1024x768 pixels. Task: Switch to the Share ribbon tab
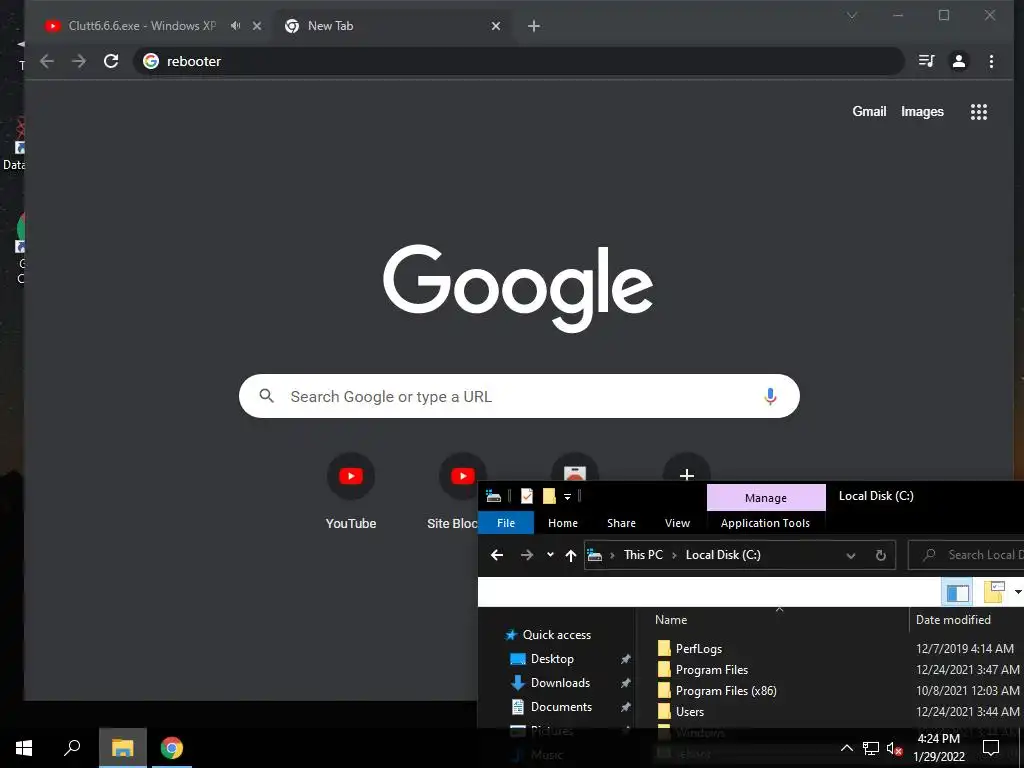point(621,523)
